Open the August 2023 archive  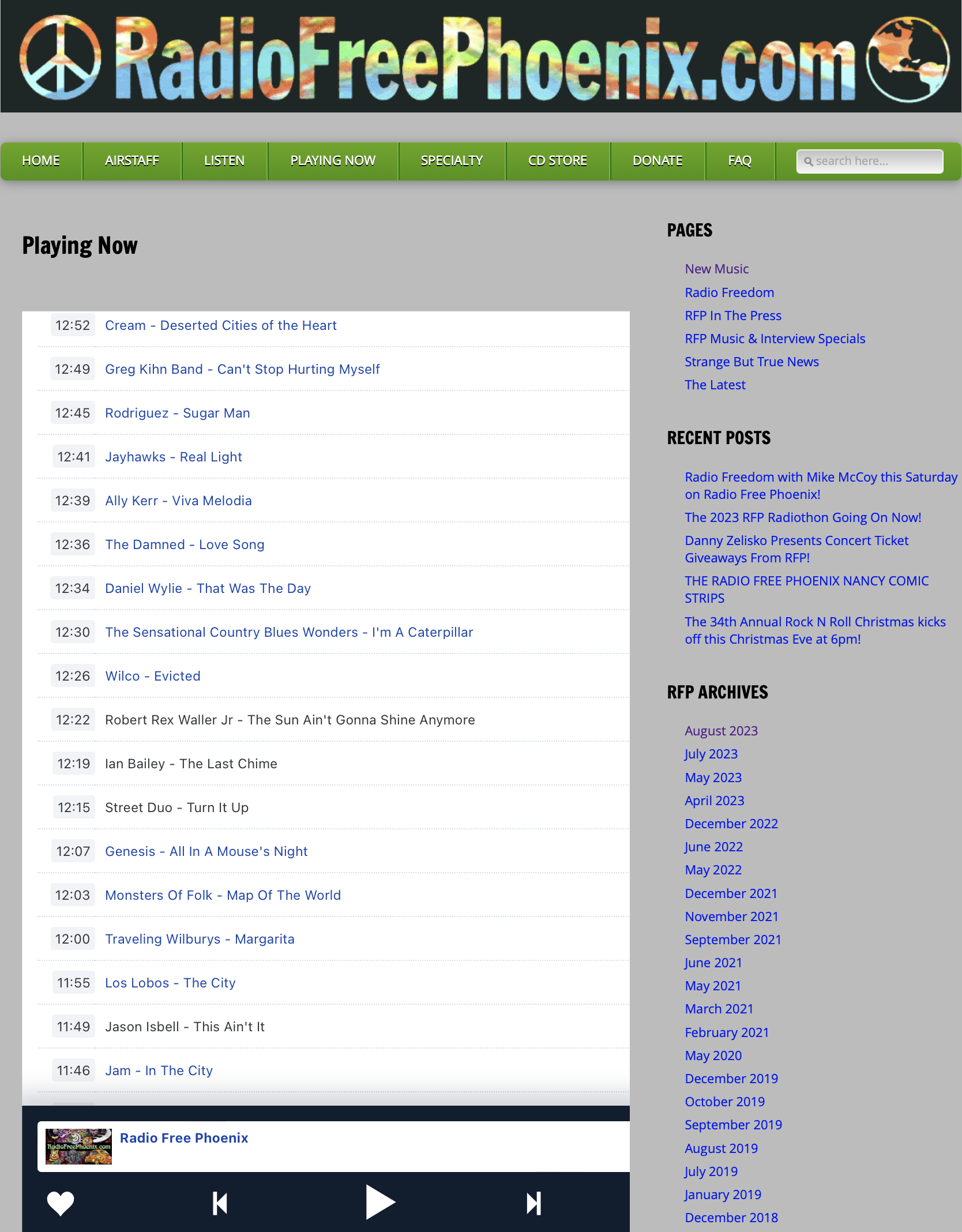point(721,731)
